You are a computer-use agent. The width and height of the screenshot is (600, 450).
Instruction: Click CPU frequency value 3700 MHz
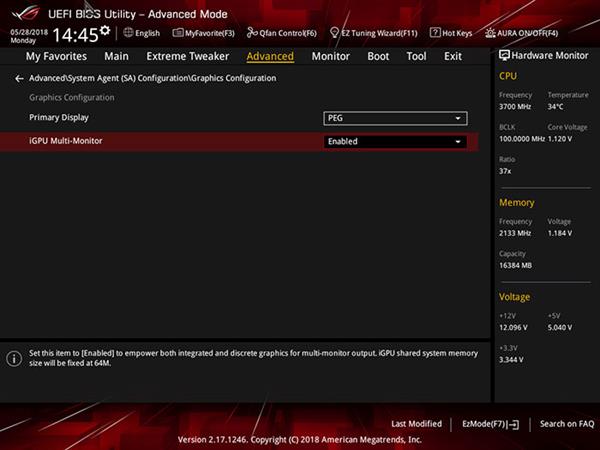point(515,107)
